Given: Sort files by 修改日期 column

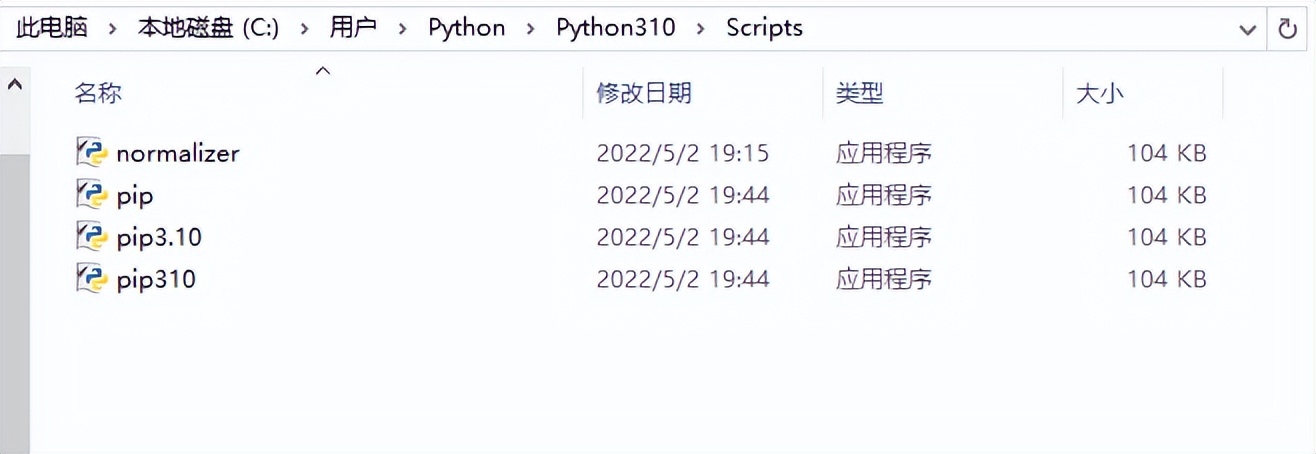Looking at the screenshot, I should (x=644, y=94).
